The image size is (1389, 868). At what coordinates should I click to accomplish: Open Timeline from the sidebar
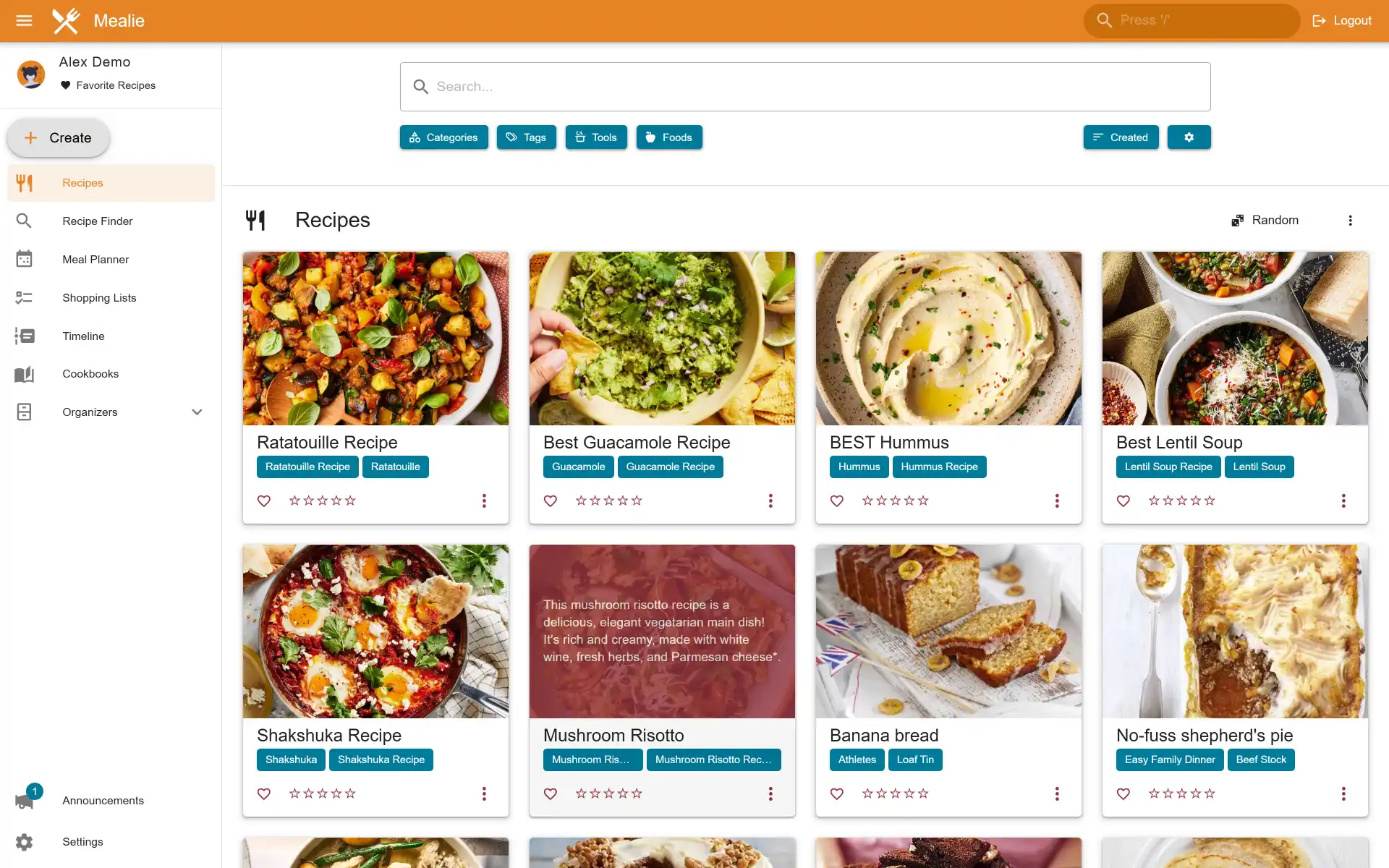(111, 336)
